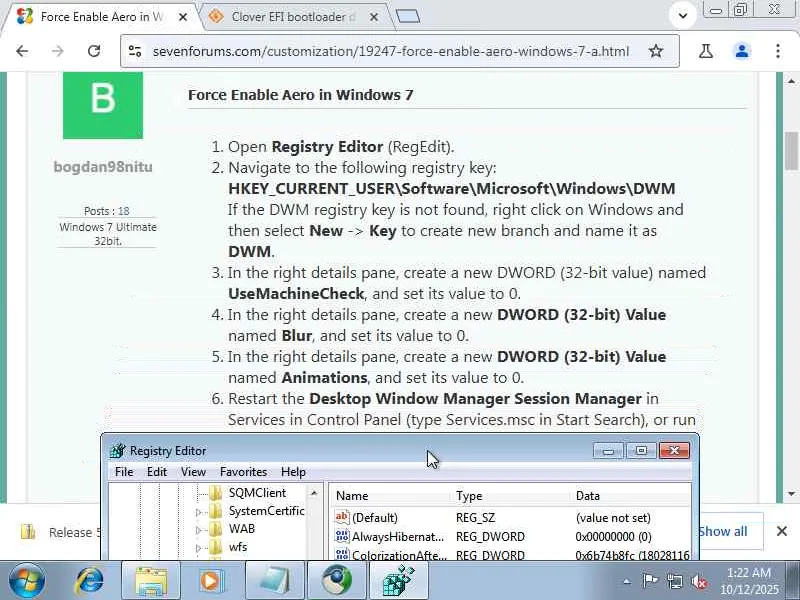Show all downloads link
800x600 pixels.
(723, 532)
